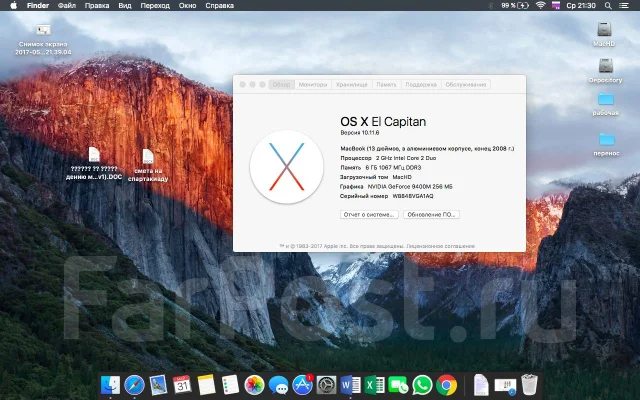Open the Trash in the Dock
The image size is (640, 400).
pyautogui.click(x=529, y=385)
